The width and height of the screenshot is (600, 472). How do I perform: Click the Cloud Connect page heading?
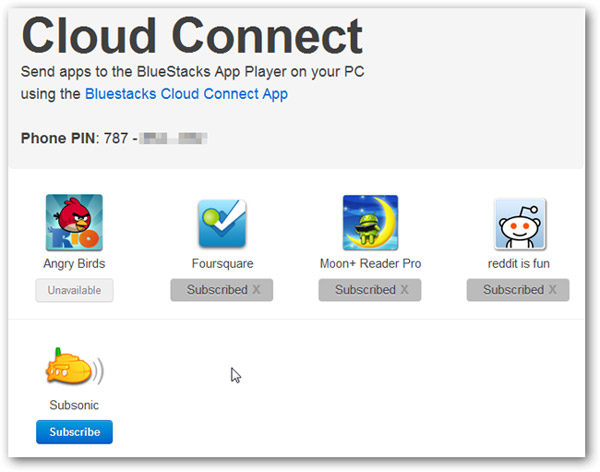coord(192,35)
